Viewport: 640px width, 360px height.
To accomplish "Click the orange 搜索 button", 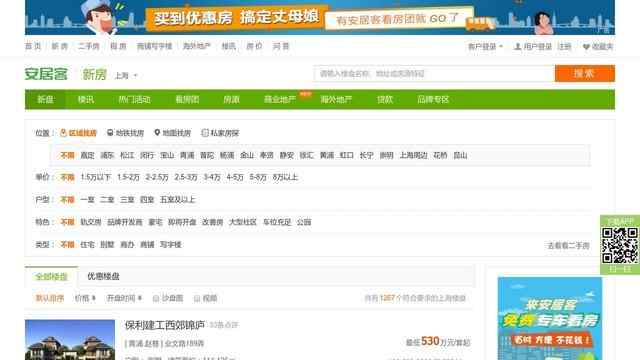I will (584, 73).
